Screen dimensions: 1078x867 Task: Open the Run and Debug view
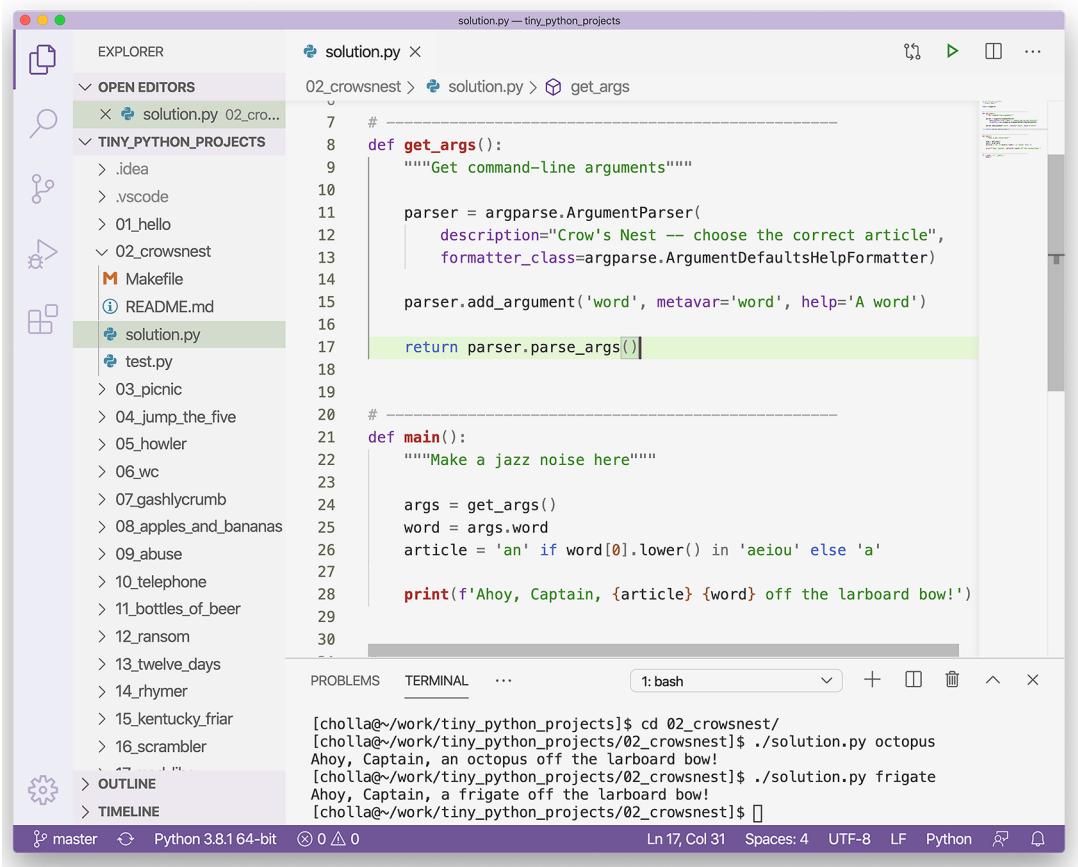42,254
